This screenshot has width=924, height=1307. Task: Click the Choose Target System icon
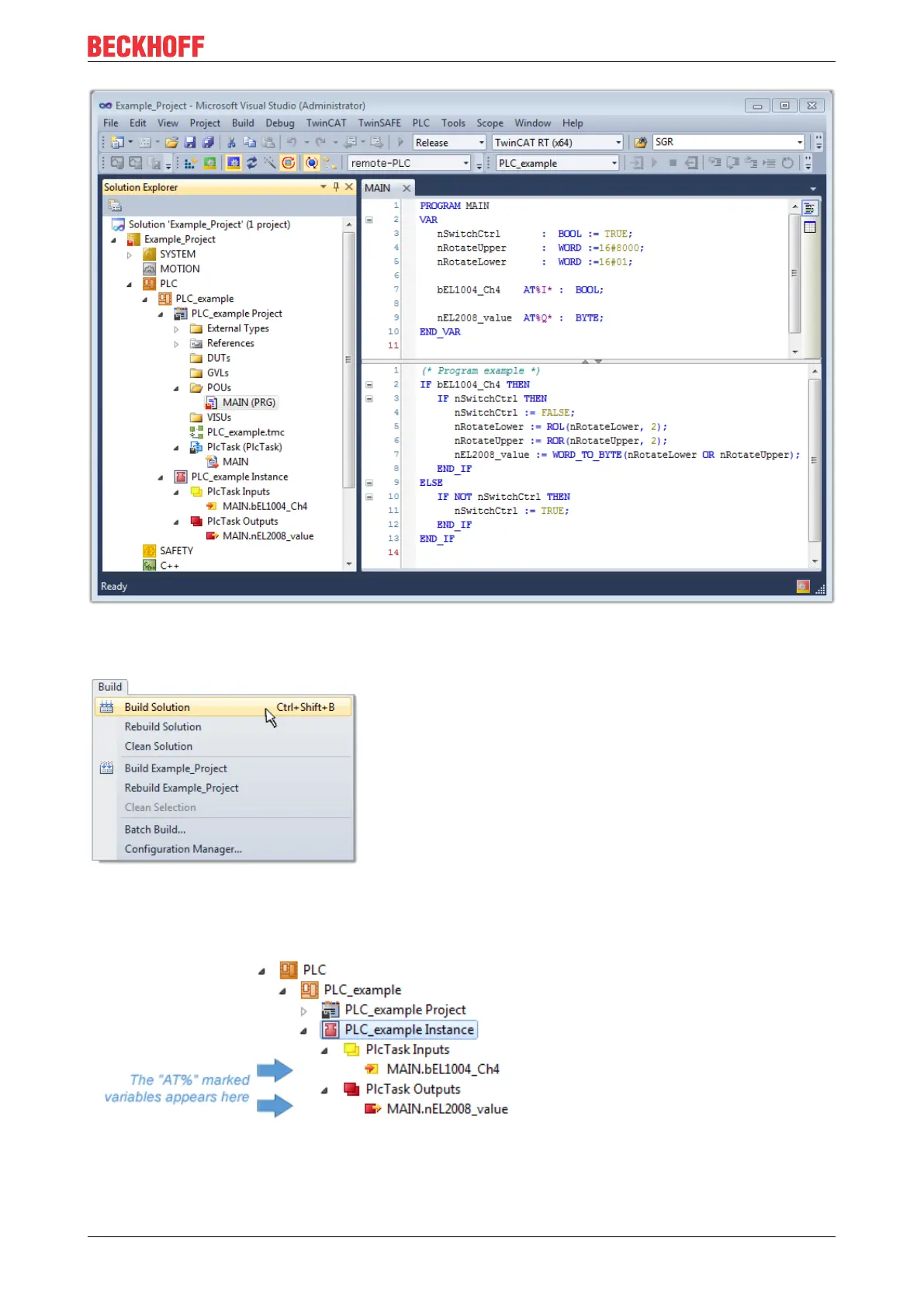click(x=330, y=163)
